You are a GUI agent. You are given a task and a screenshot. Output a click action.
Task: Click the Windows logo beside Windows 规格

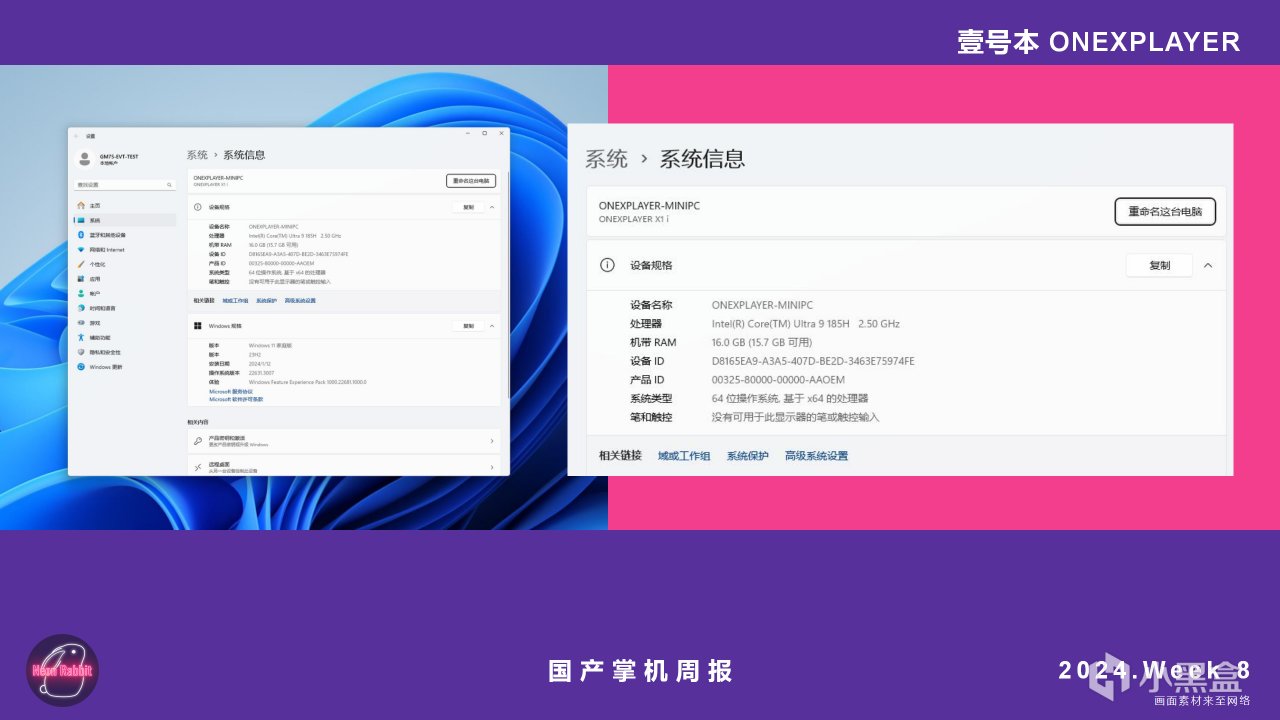(198, 325)
